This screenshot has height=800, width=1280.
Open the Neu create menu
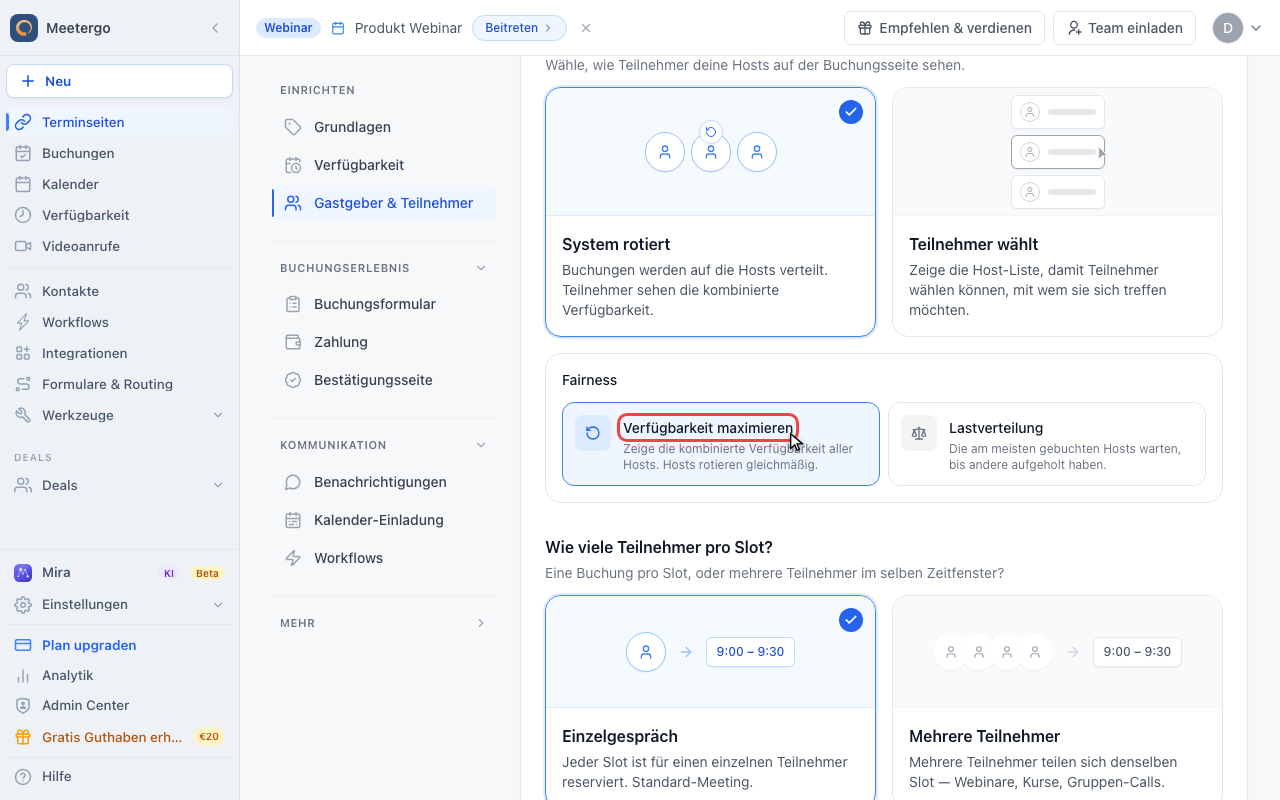click(119, 81)
